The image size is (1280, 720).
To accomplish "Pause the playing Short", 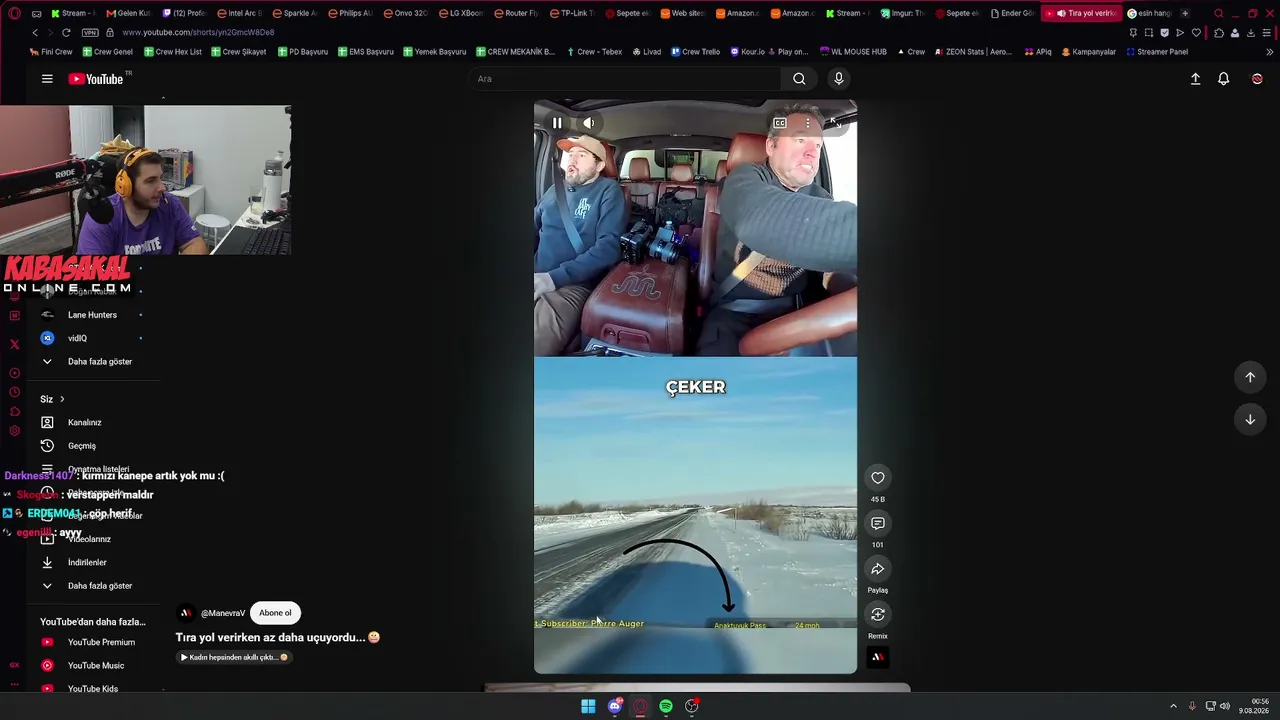I will tap(557, 123).
